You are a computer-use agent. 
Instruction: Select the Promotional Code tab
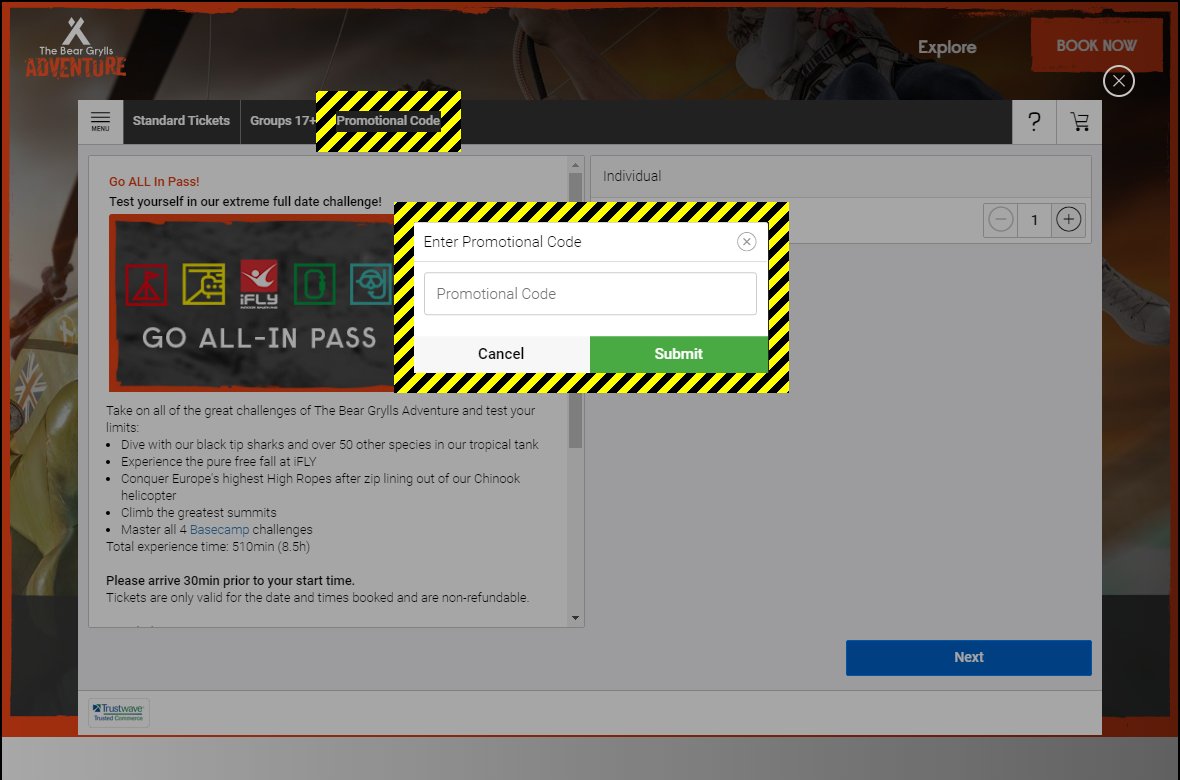click(388, 121)
